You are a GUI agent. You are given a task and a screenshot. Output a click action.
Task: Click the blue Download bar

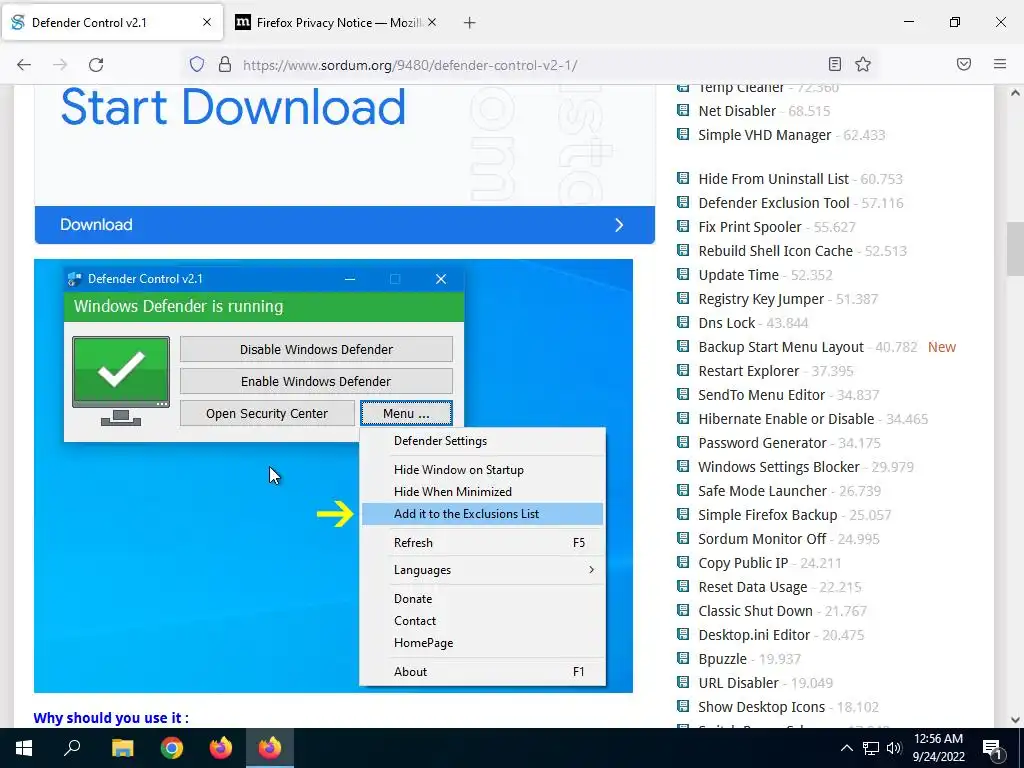(x=345, y=225)
